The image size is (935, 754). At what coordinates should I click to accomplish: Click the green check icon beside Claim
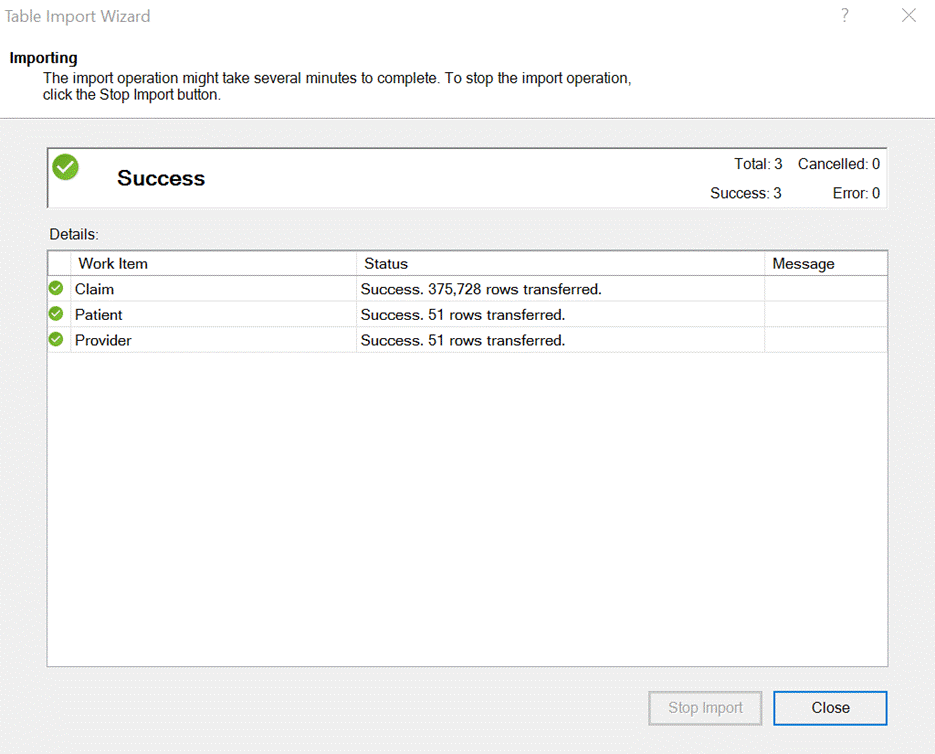tap(56, 288)
